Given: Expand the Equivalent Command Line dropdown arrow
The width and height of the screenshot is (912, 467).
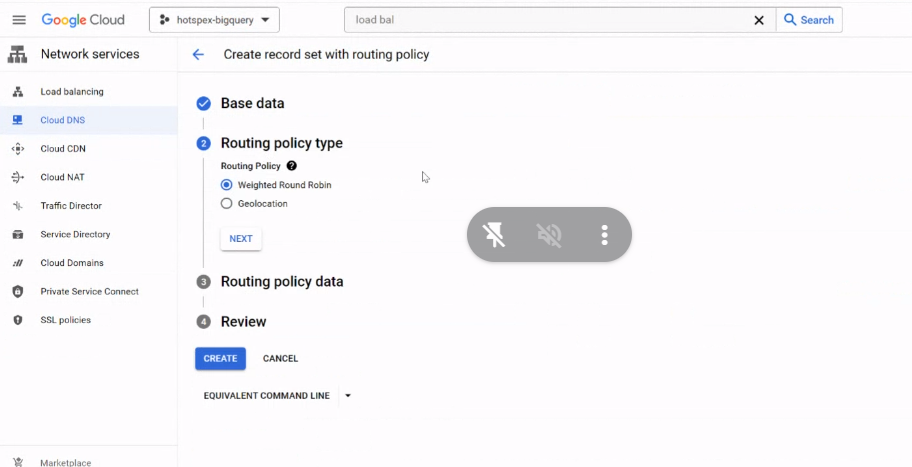Looking at the screenshot, I should pyautogui.click(x=348, y=395).
